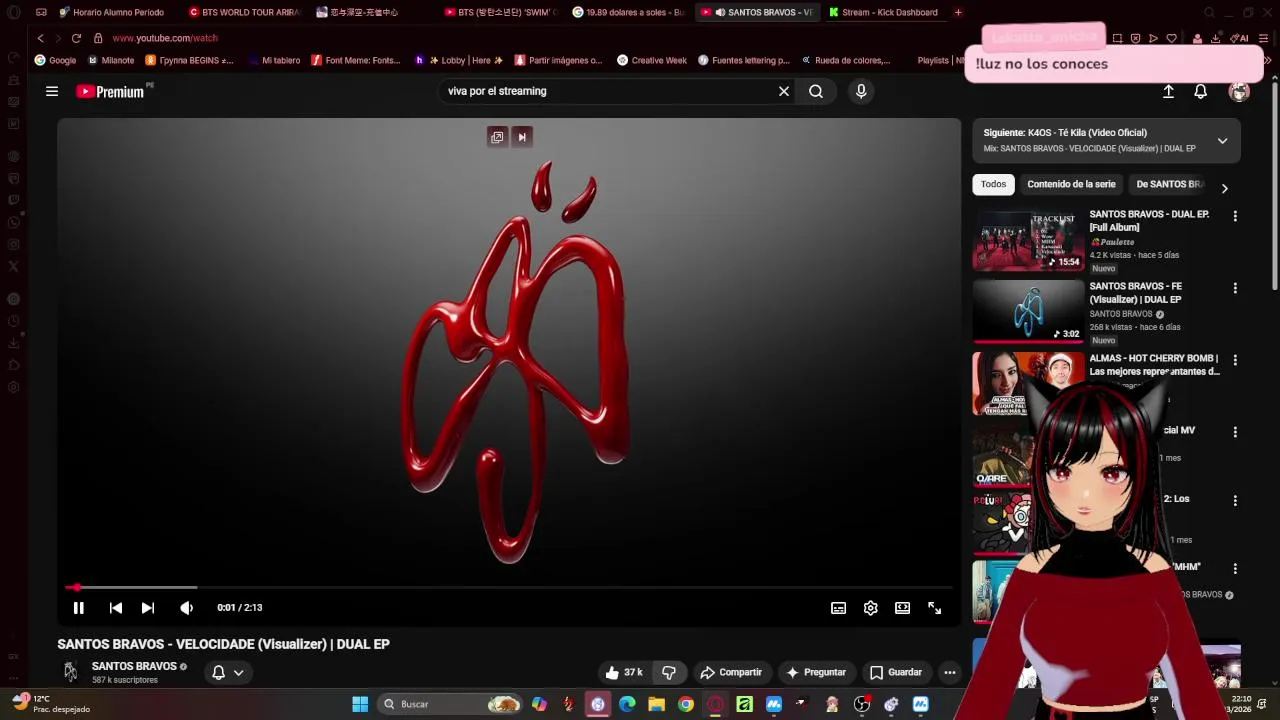
Task: Share the video via Compartir
Action: [731, 672]
